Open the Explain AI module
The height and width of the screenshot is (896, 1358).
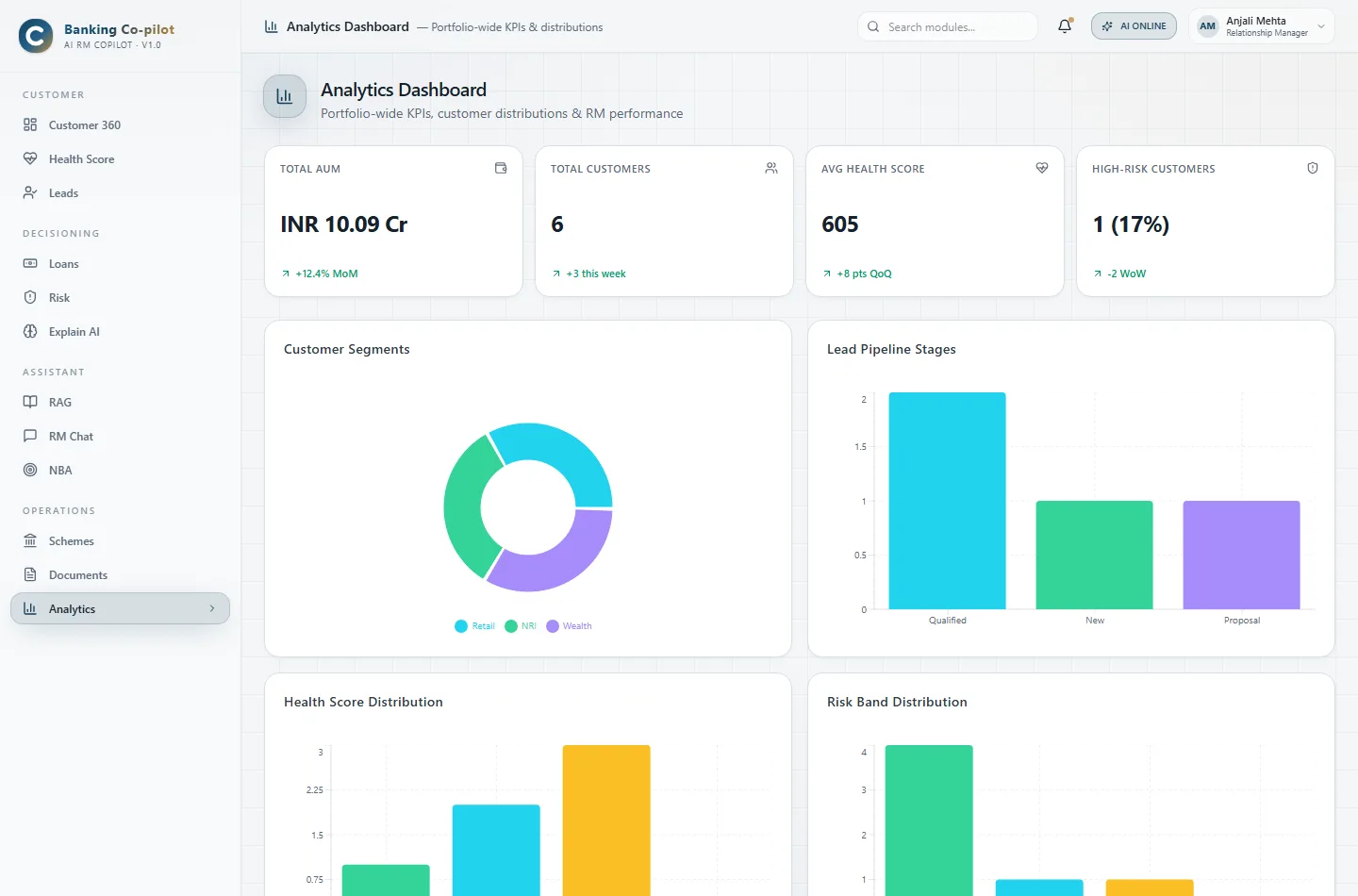(120, 331)
